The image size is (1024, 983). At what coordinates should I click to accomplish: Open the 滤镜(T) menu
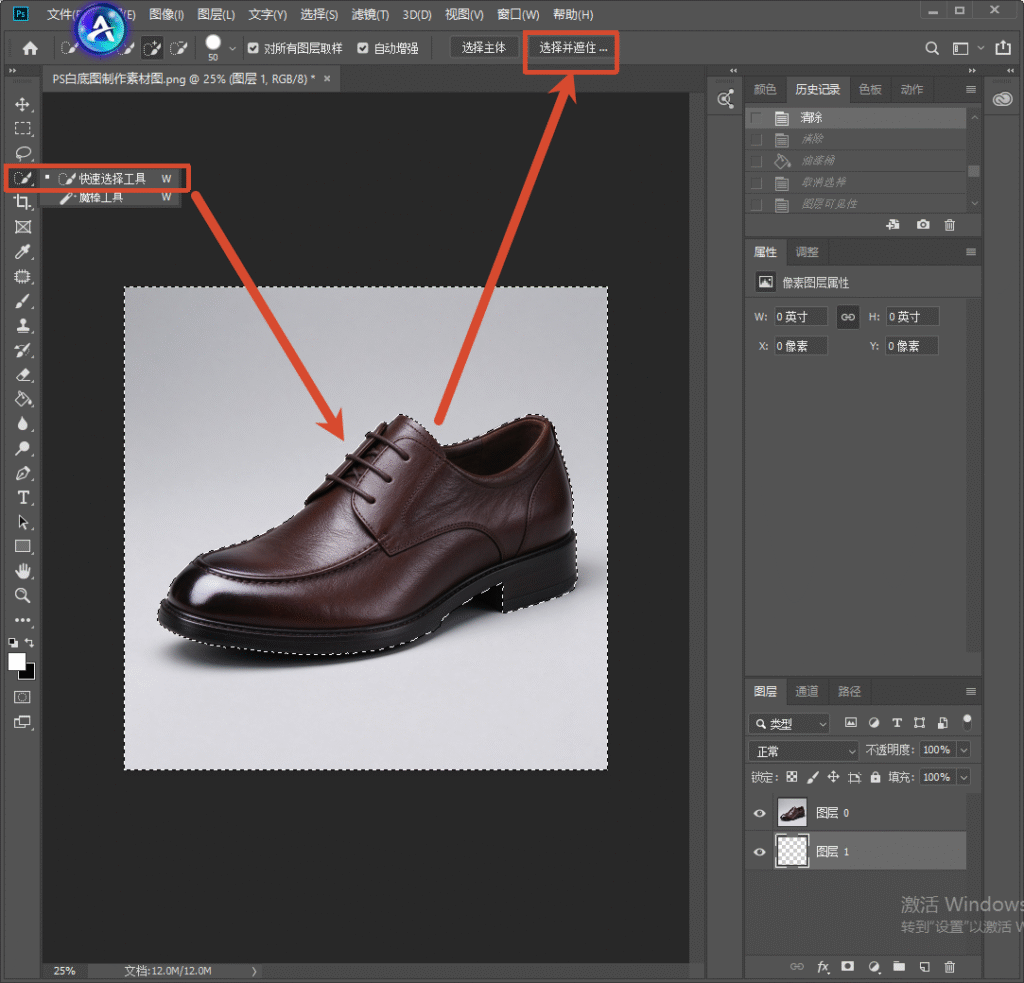point(370,14)
